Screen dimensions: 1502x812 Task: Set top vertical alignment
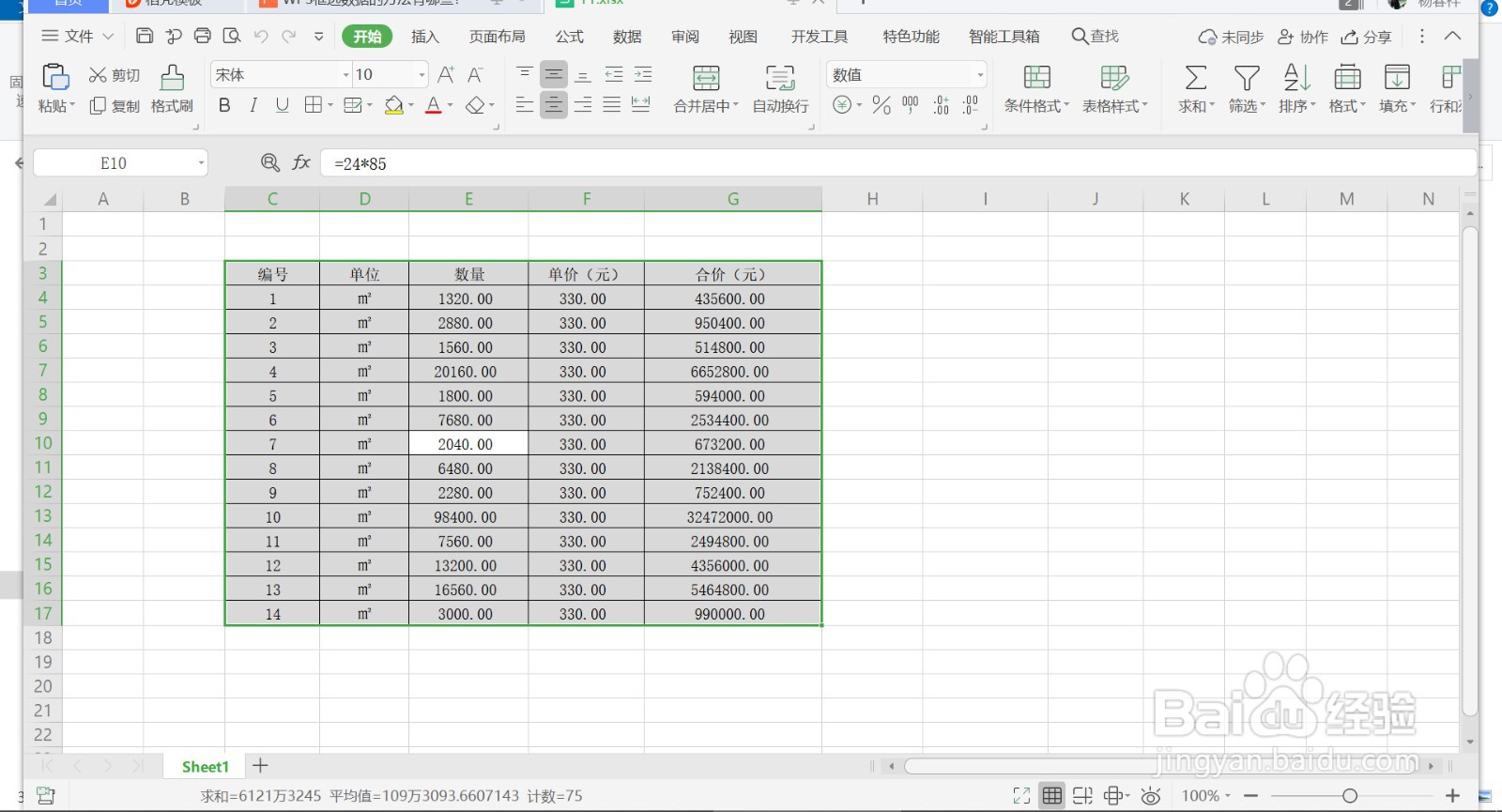[525, 74]
